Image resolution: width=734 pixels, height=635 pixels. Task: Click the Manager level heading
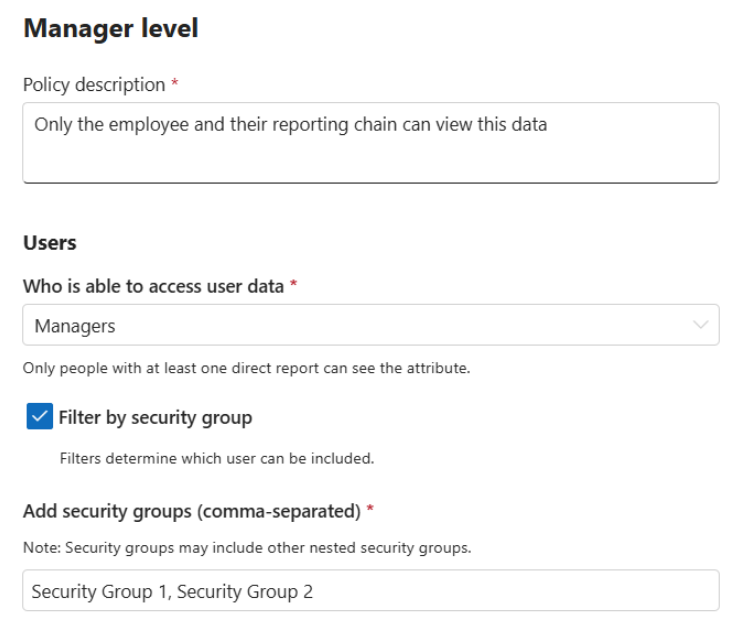click(x=111, y=28)
